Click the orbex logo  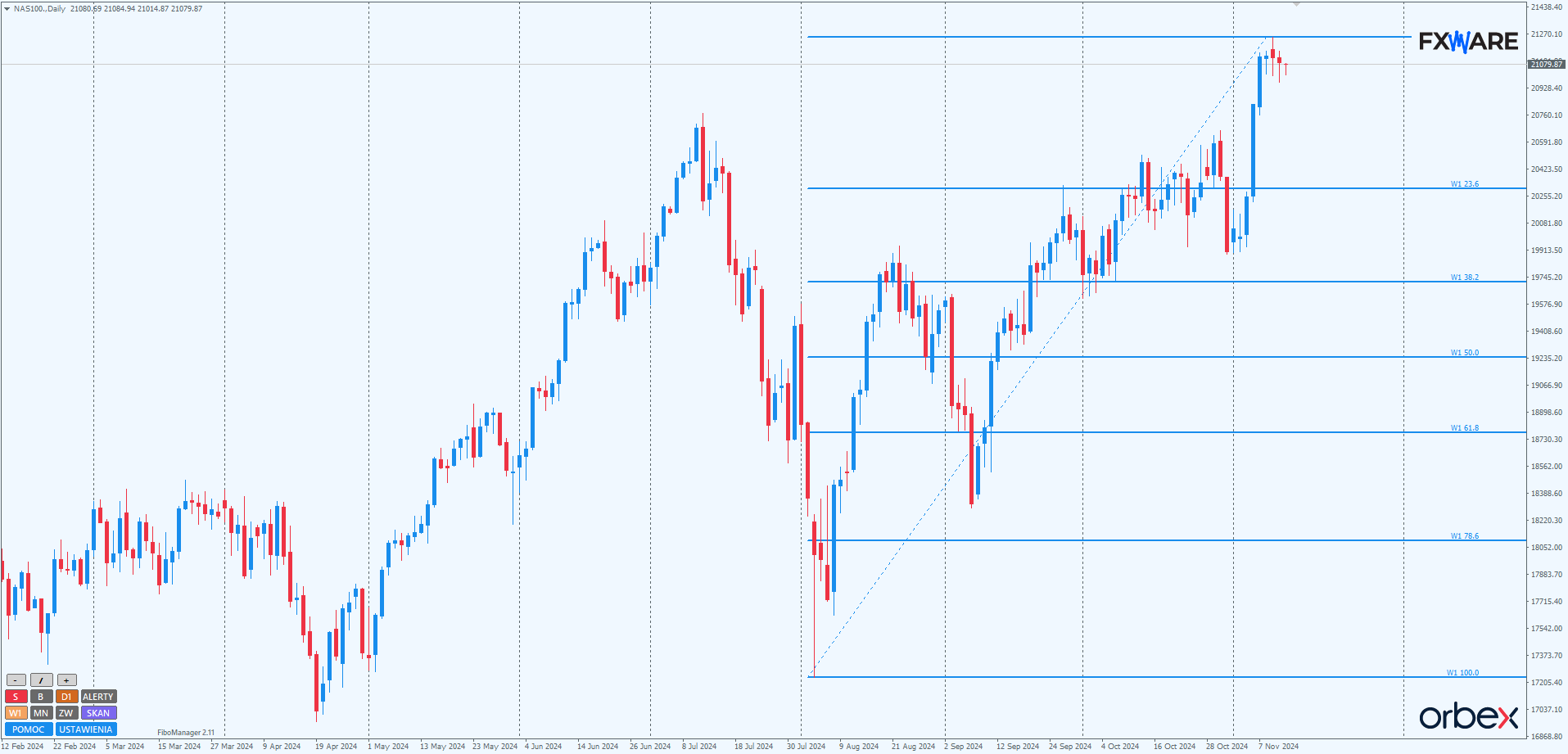1468,716
